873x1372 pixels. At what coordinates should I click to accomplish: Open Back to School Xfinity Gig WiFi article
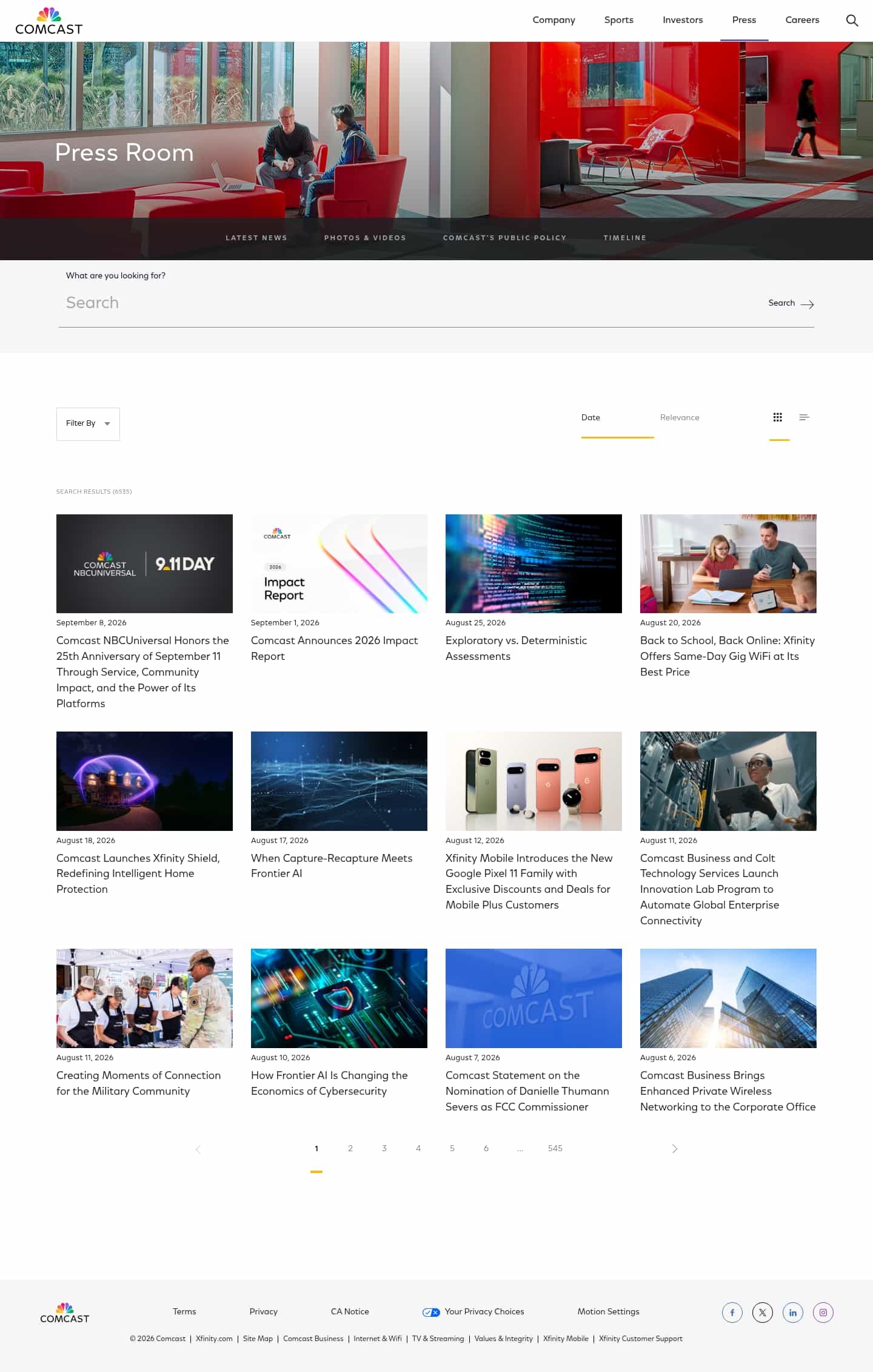point(727,656)
